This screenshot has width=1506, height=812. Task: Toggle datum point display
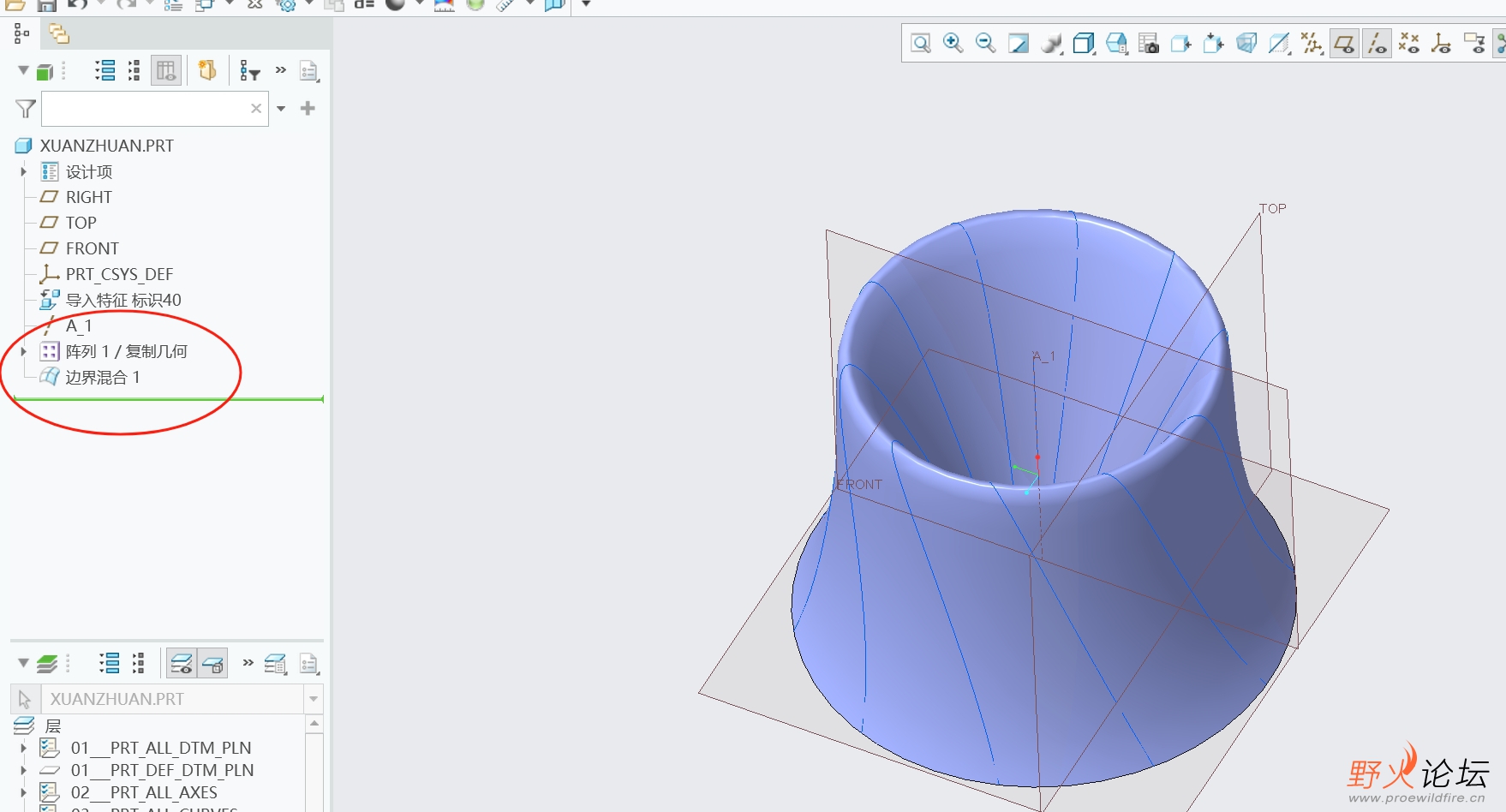coord(1409,43)
